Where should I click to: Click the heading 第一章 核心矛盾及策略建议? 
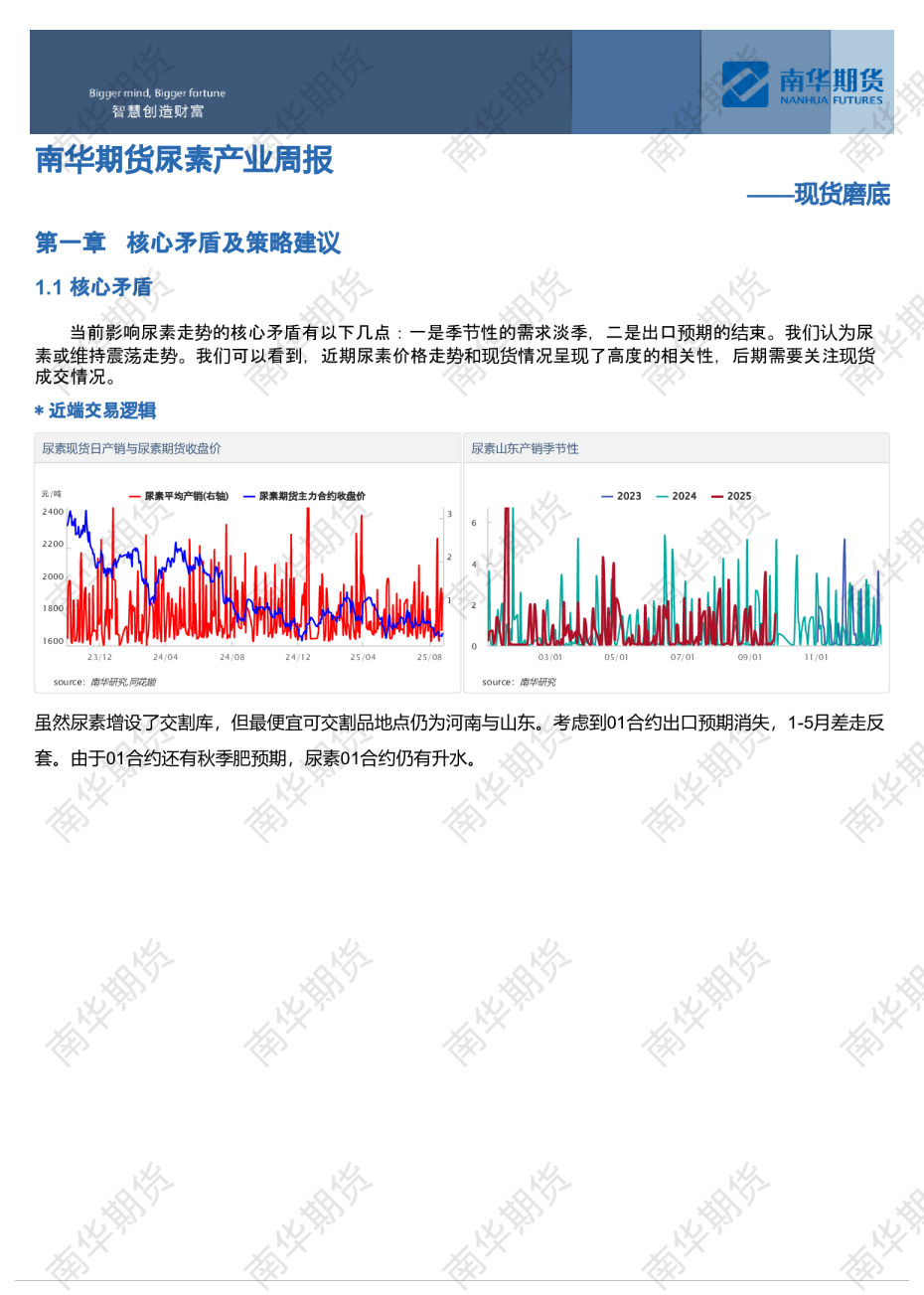[188, 243]
